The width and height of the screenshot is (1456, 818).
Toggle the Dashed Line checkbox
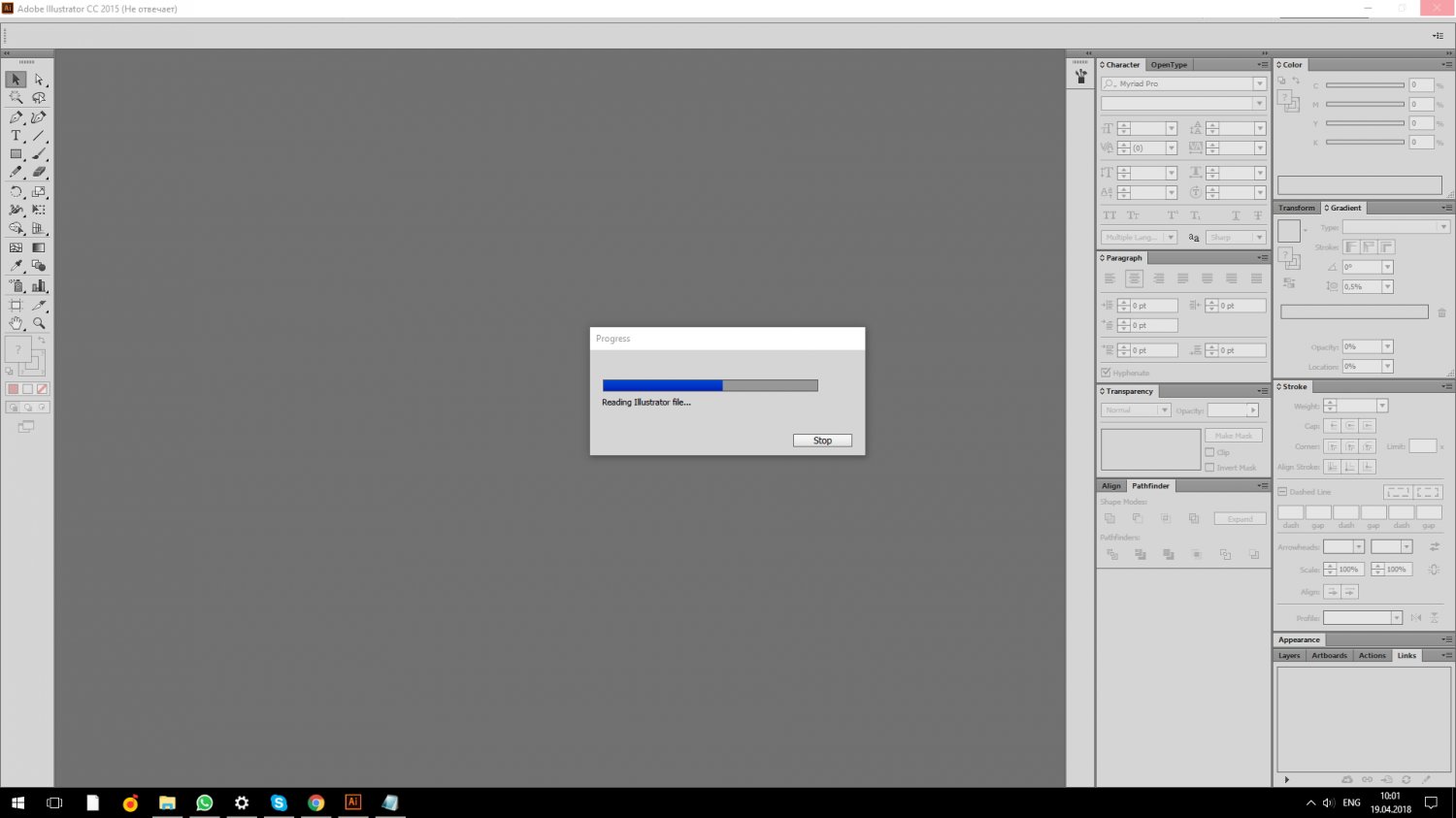(1282, 492)
